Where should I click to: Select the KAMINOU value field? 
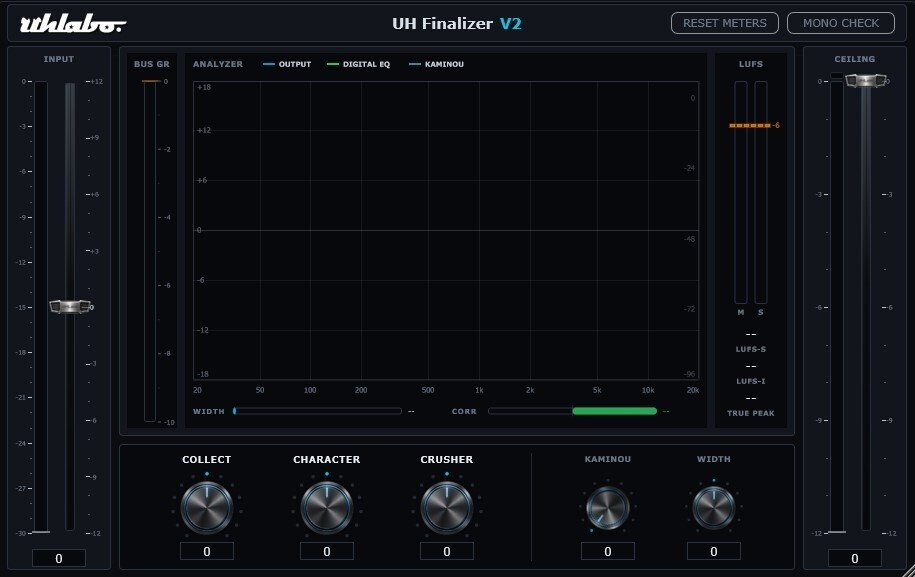607,551
